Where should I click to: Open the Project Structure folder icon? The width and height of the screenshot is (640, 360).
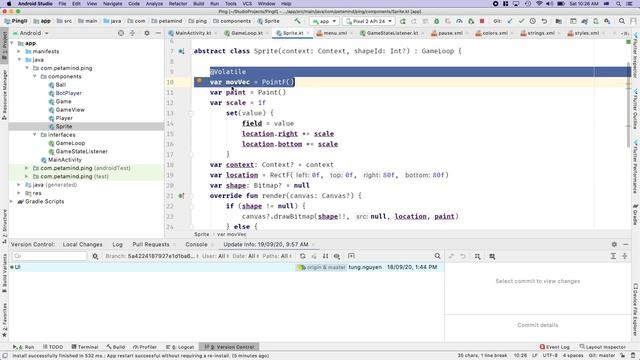click(x=558, y=21)
